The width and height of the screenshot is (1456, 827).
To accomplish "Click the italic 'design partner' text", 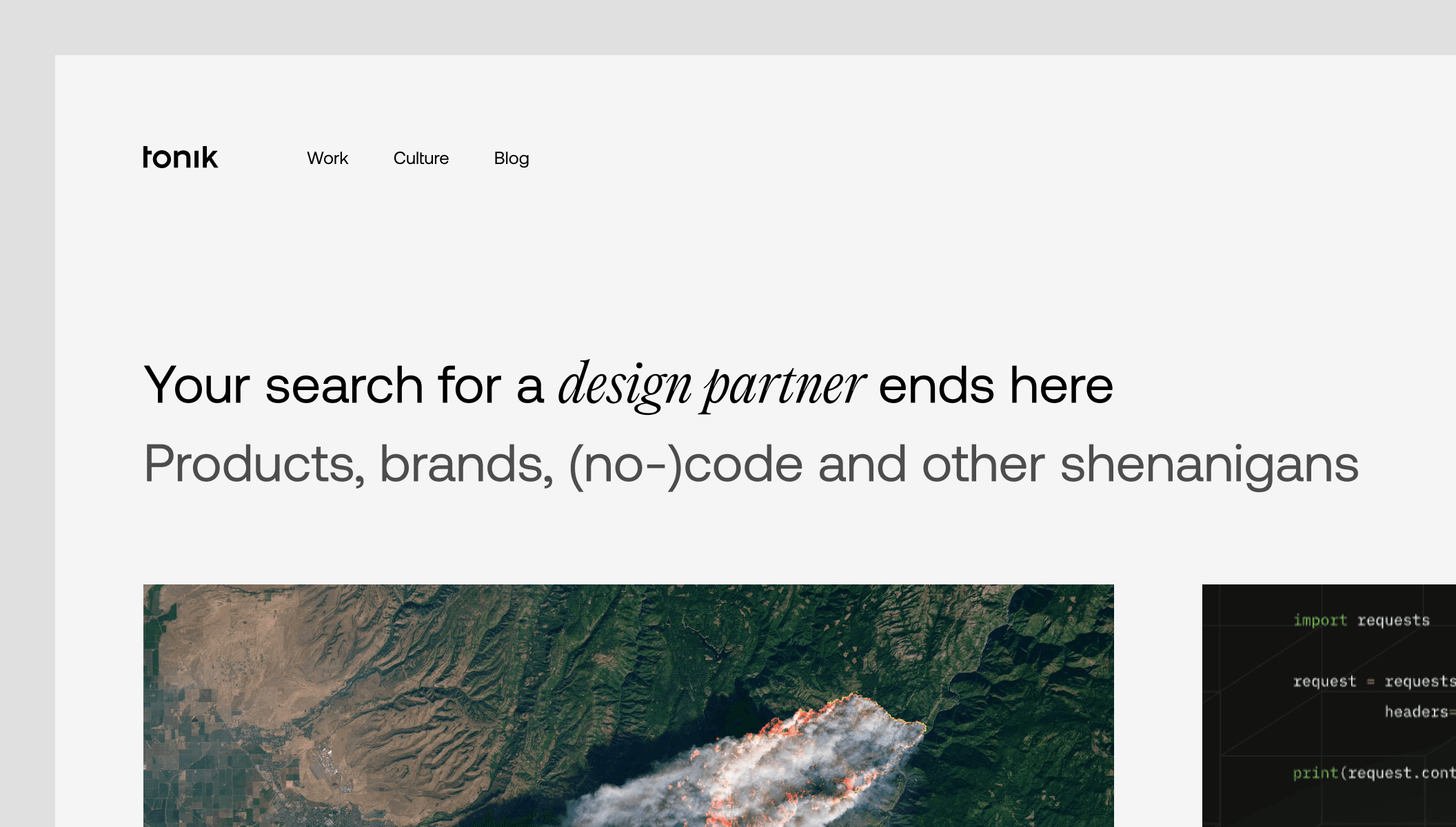I will [710, 386].
